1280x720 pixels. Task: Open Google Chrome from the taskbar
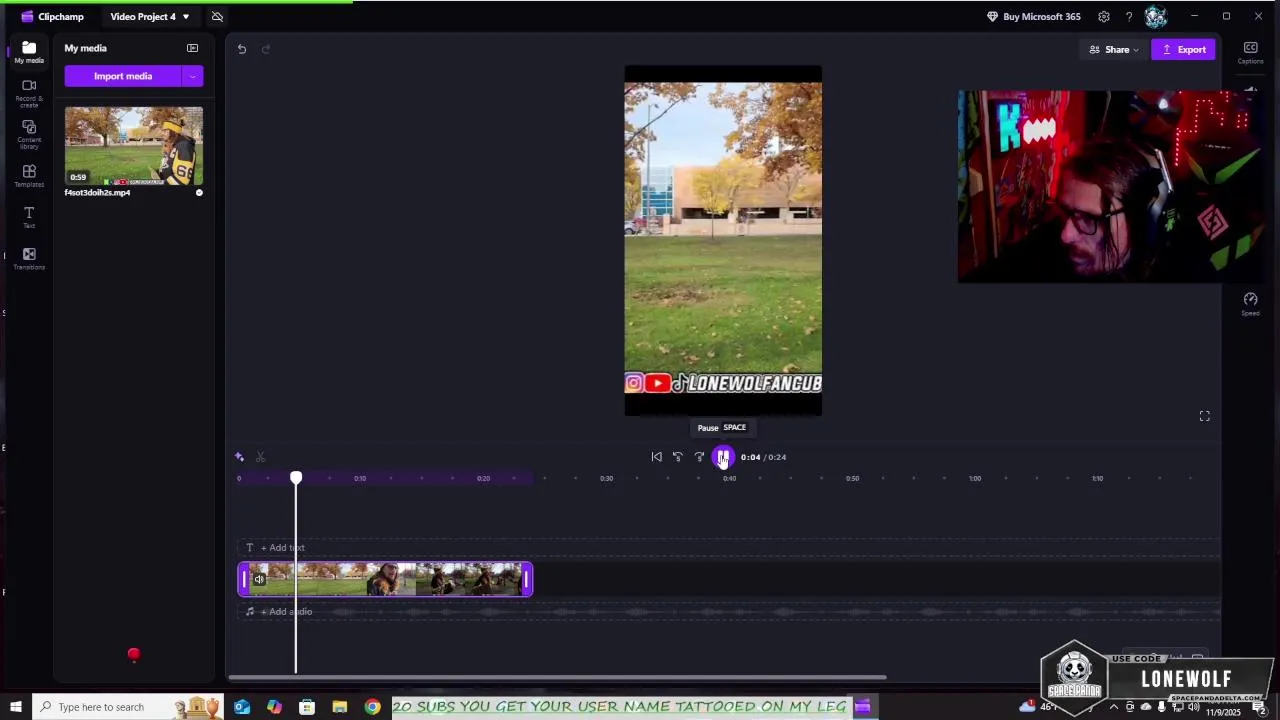[x=372, y=707]
